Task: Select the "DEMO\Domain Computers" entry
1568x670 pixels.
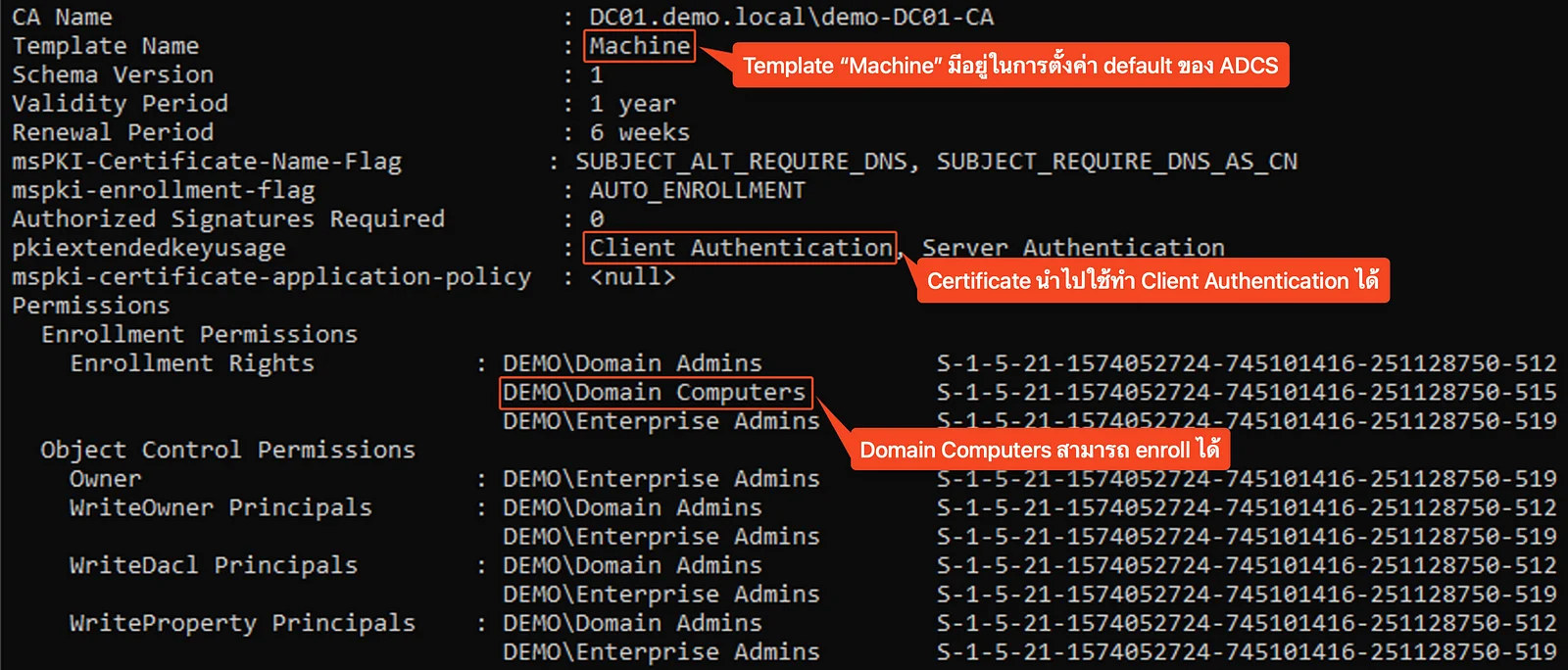Action: (x=654, y=393)
